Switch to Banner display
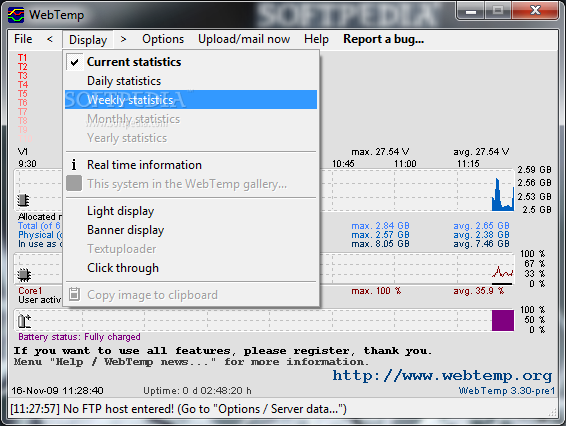The image size is (566, 426). (x=191, y=230)
